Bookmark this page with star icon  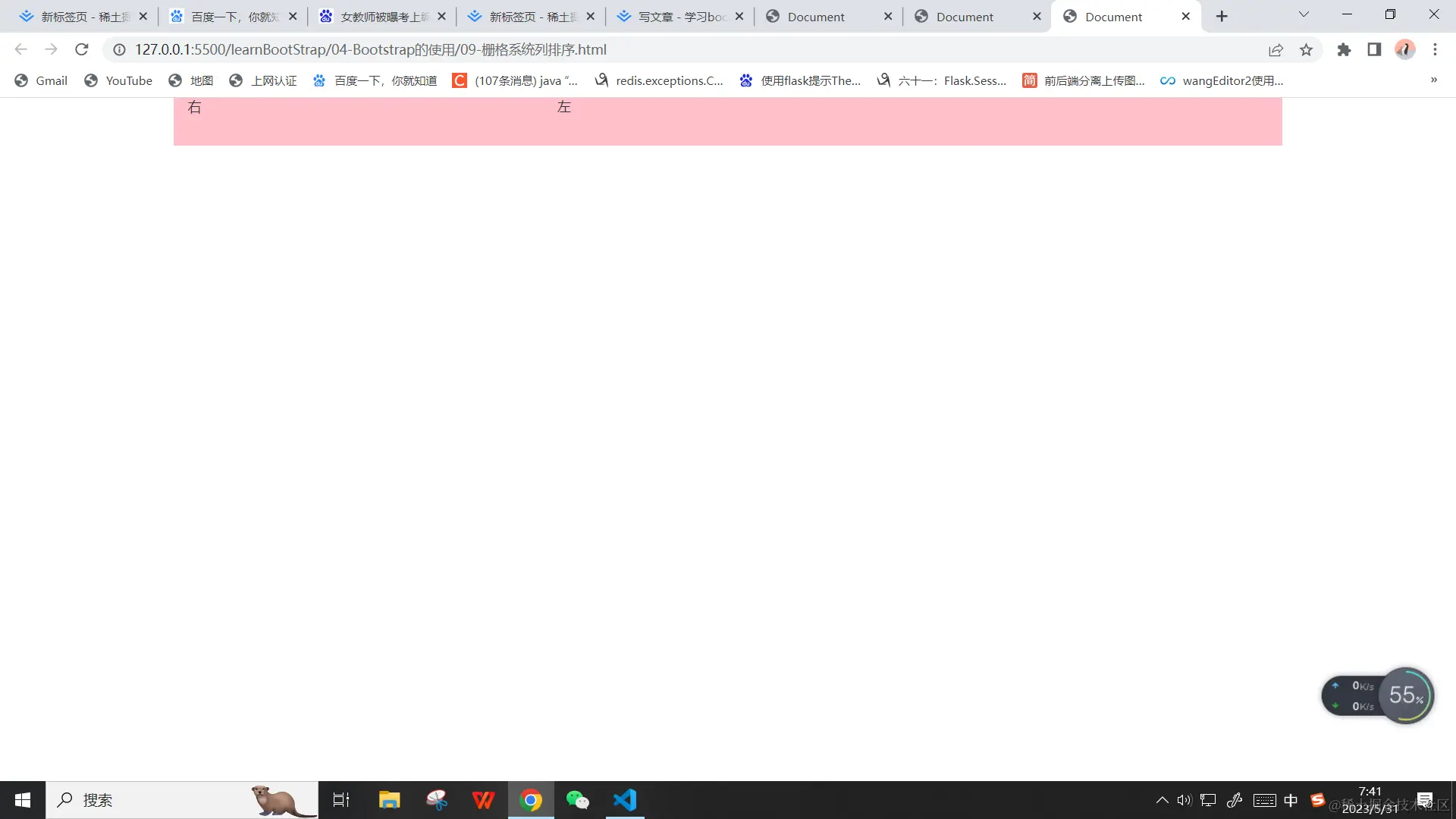click(x=1306, y=49)
